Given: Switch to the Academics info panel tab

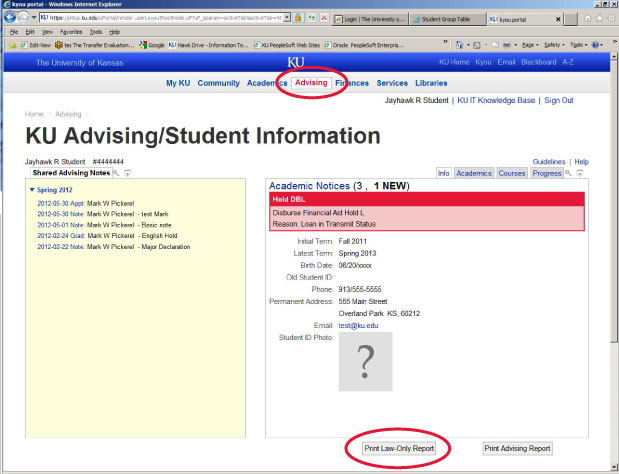Looking at the screenshot, I should (x=474, y=173).
